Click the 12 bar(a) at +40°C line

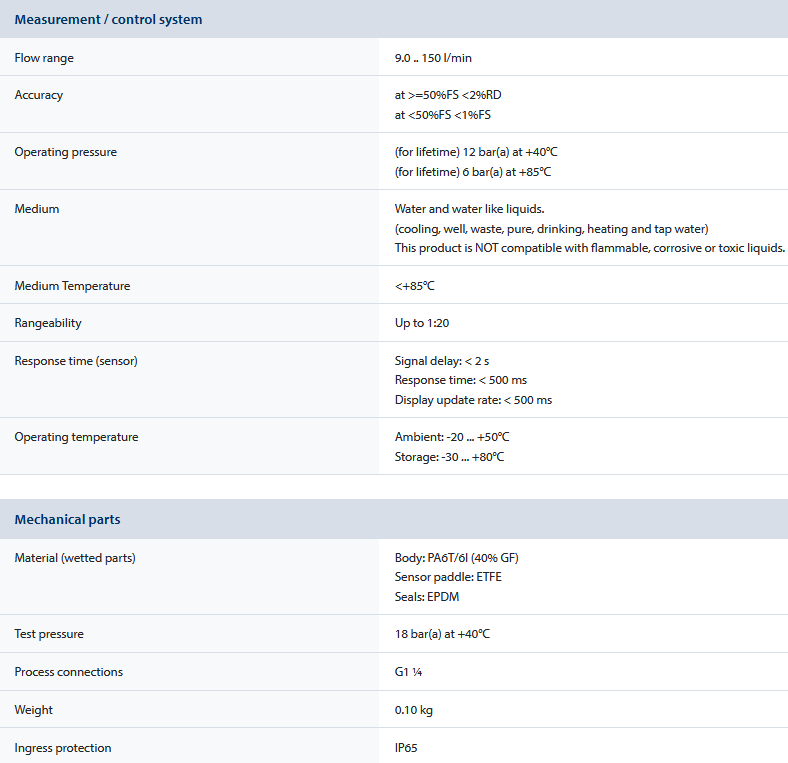(477, 152)
